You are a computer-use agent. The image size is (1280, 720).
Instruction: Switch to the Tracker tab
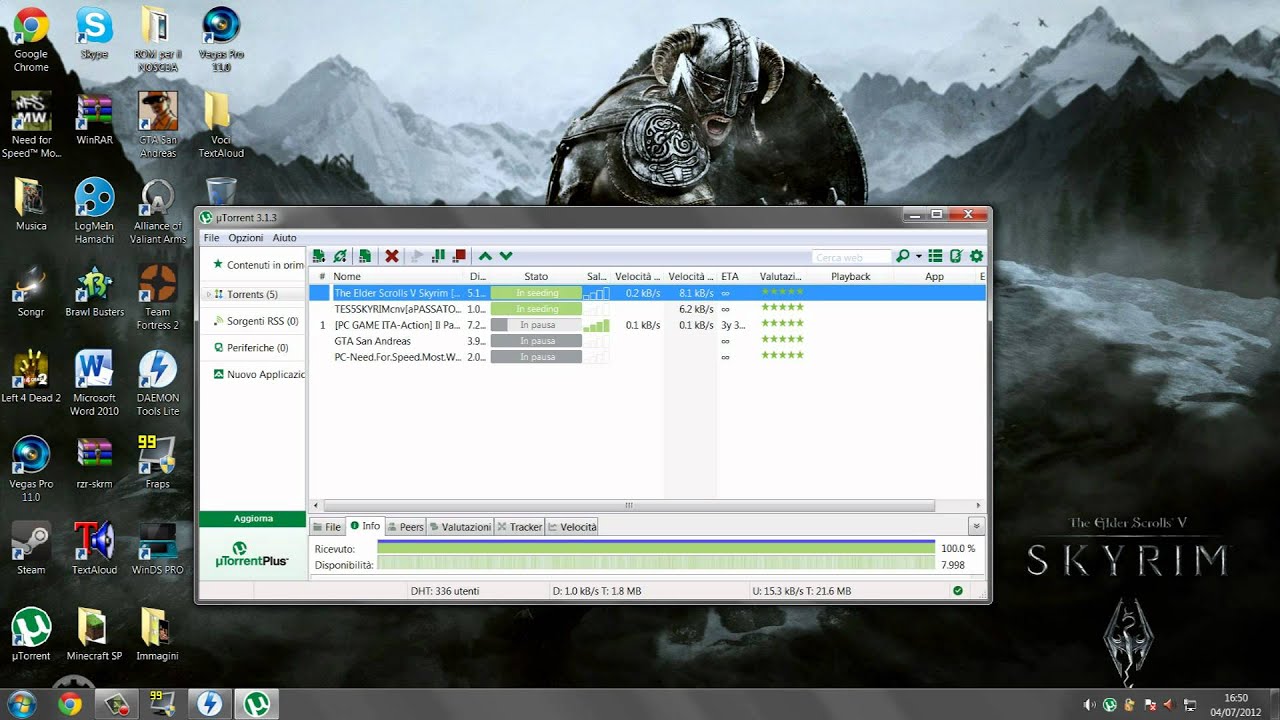point(520,526)
